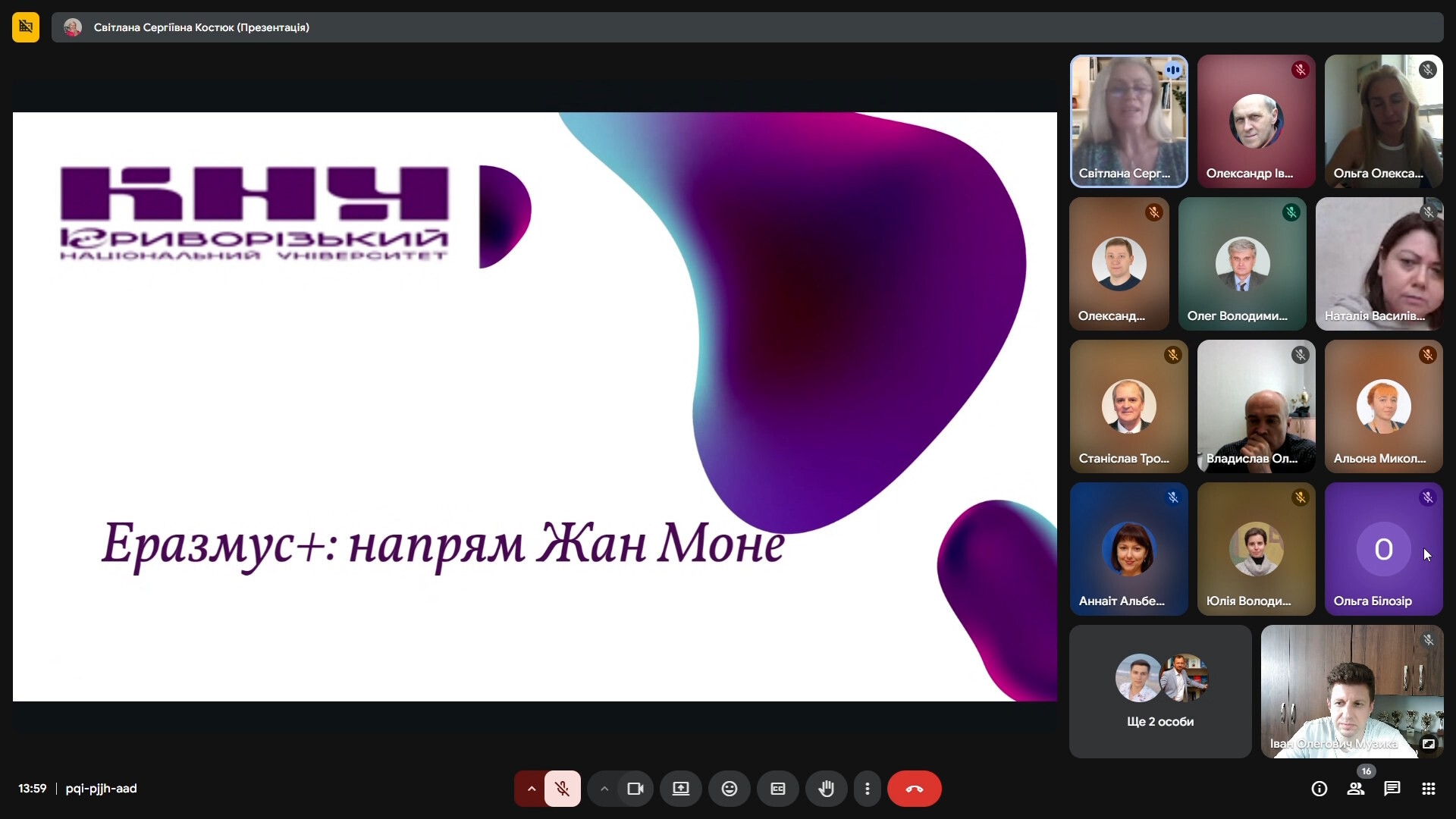Unmute the microphone in the call toolbar

coord(563,789)
